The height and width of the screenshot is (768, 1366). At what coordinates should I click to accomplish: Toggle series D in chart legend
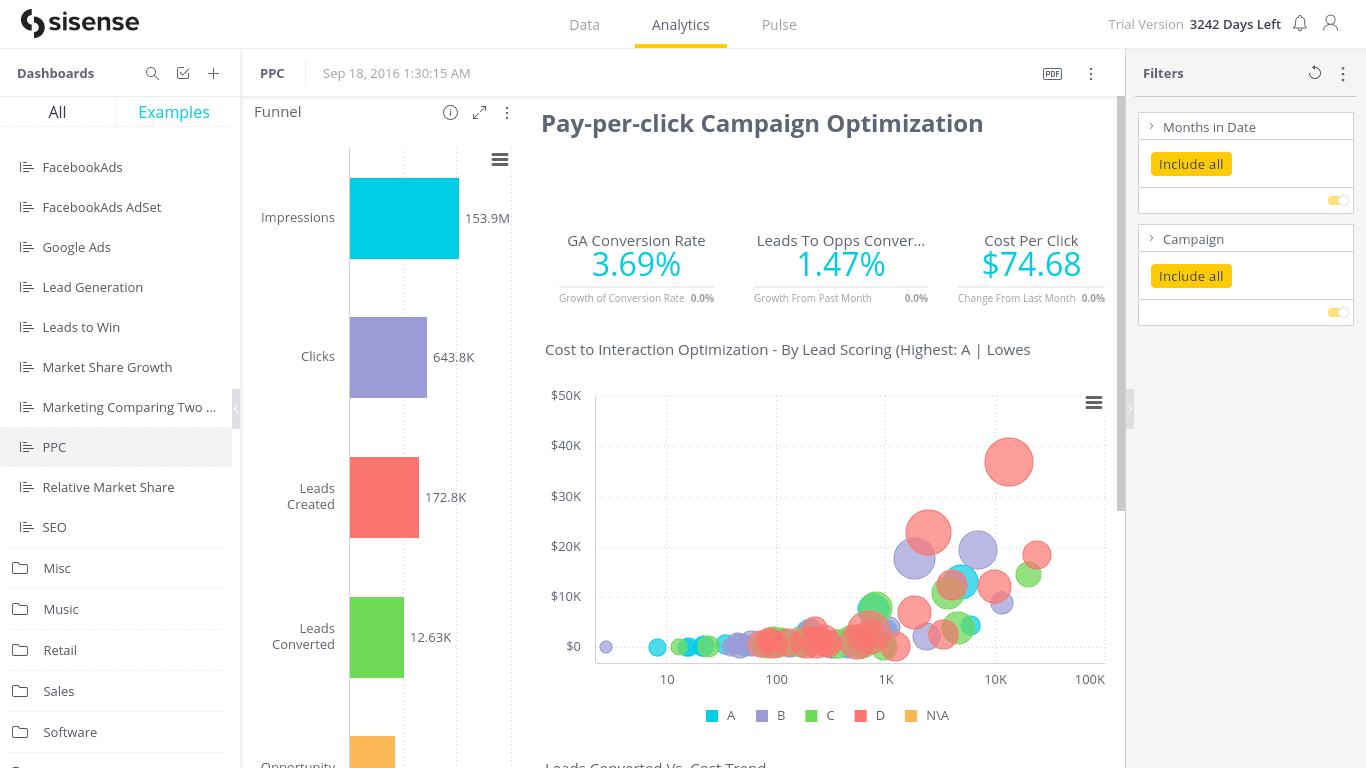pyautogui.click(x=870, y=716)
